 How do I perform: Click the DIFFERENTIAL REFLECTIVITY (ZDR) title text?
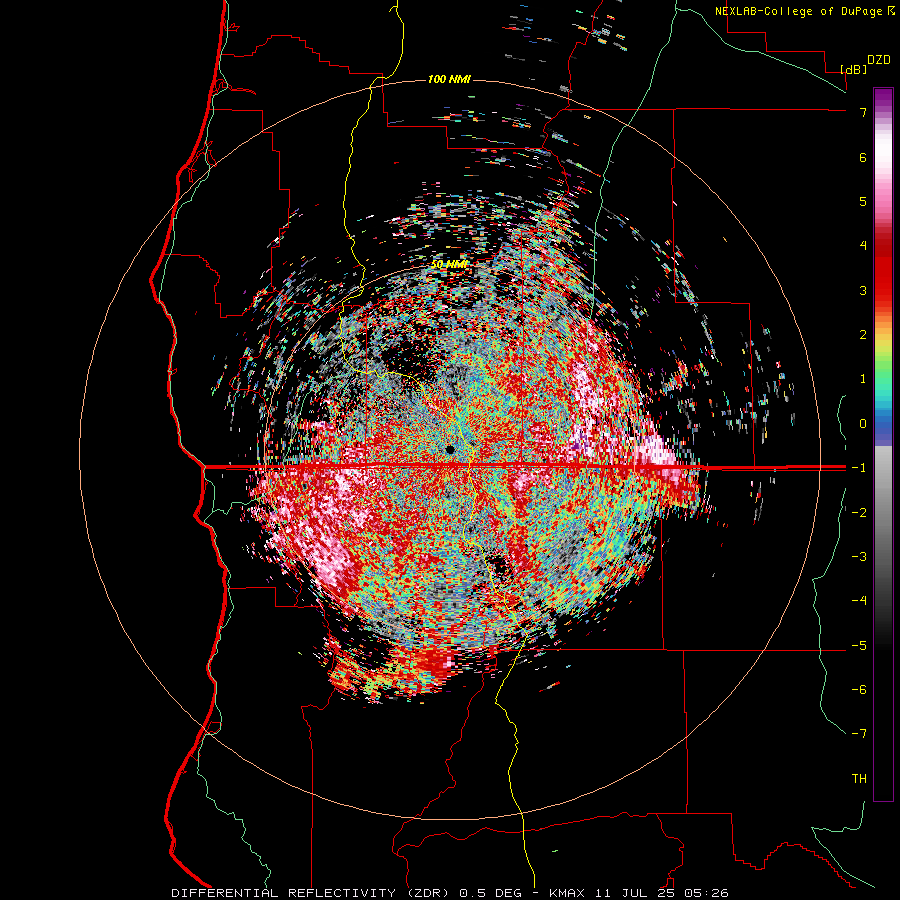pyautogui.click(x=312, y=893)
